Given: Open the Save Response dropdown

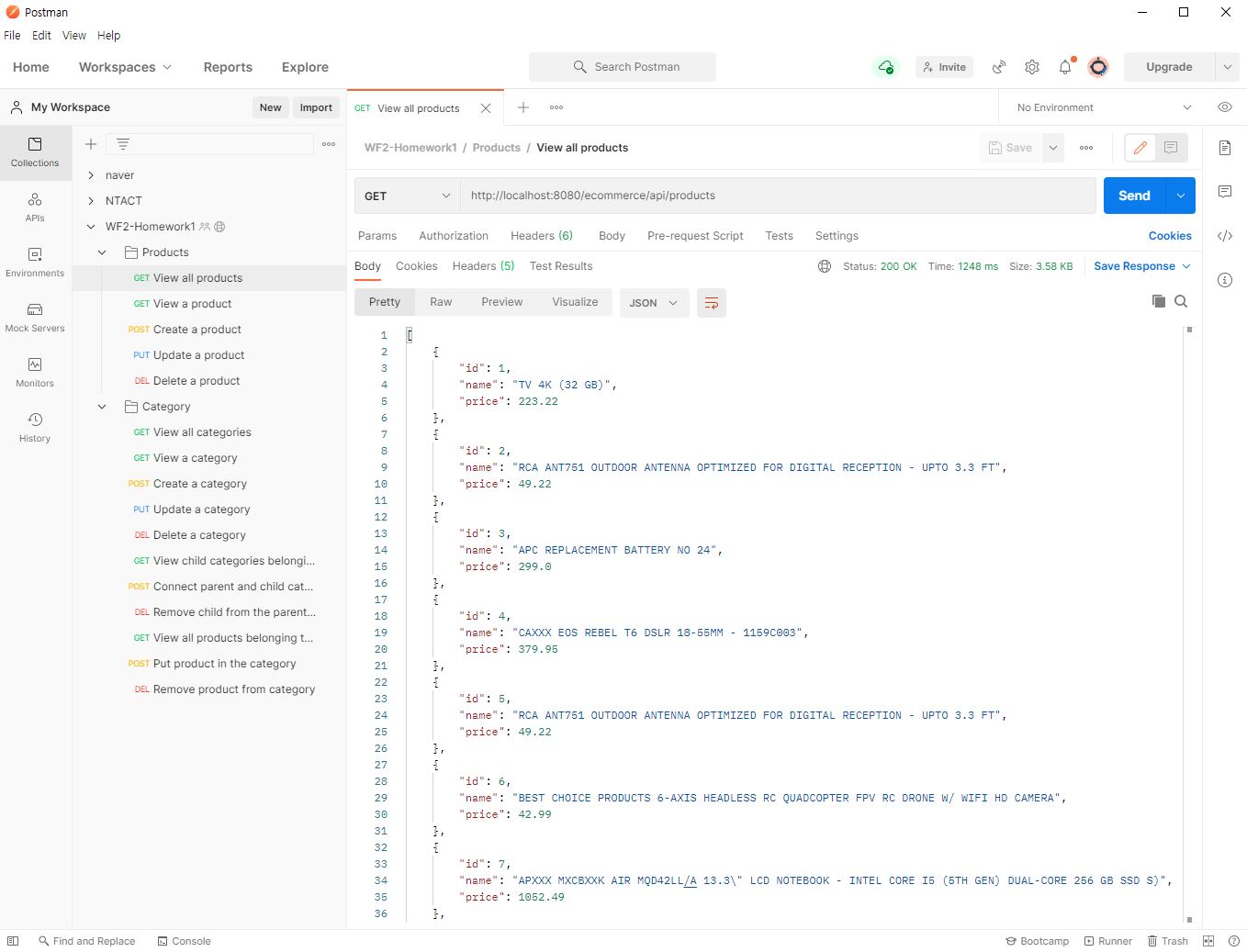Looking at the screenshot, I should tap(1142, 266).
